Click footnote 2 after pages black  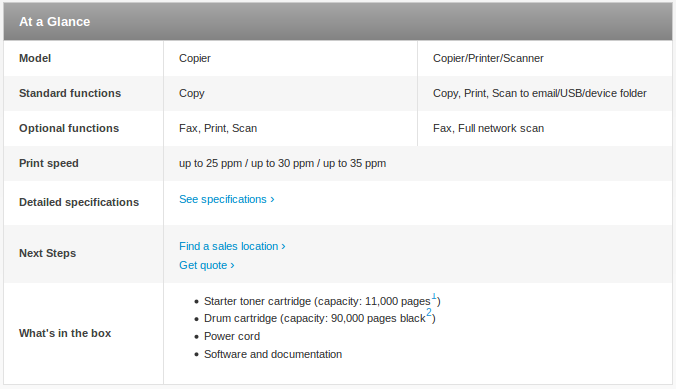pyautogui.click(x=429, y=312)
